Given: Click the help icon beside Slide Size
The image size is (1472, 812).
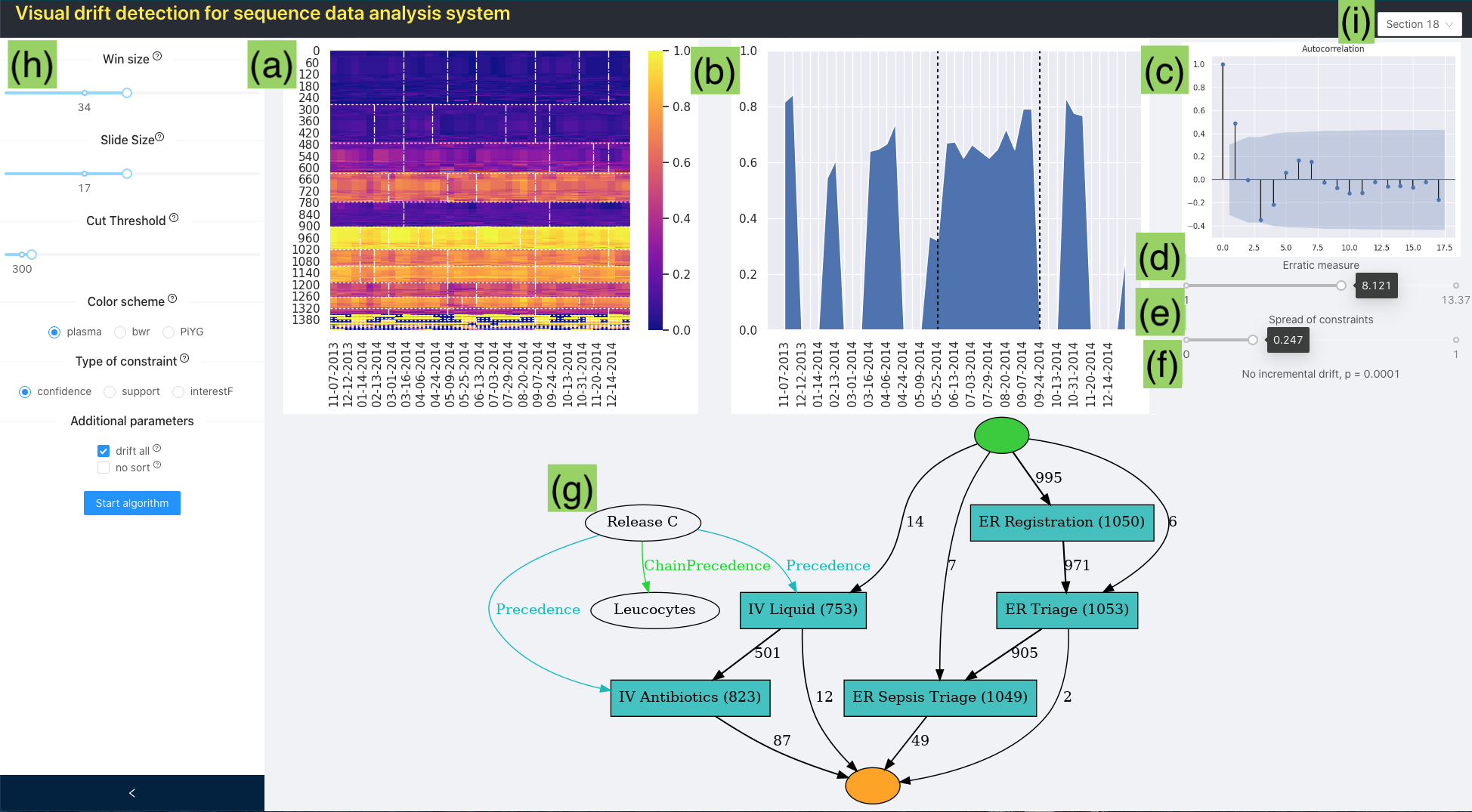Looking at the screenshot, I should click(159, 137).
